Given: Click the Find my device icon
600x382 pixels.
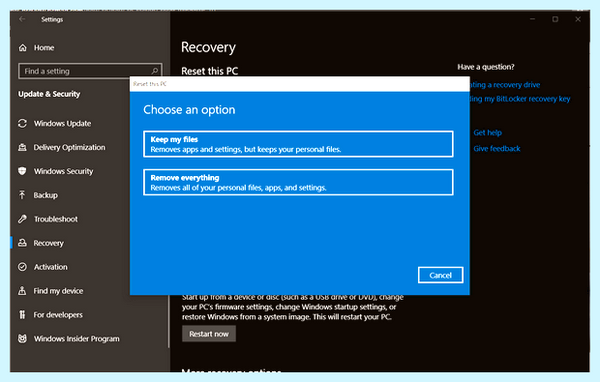Looking at the screenshot, I should pyautogui.click(x=23, y=291).
